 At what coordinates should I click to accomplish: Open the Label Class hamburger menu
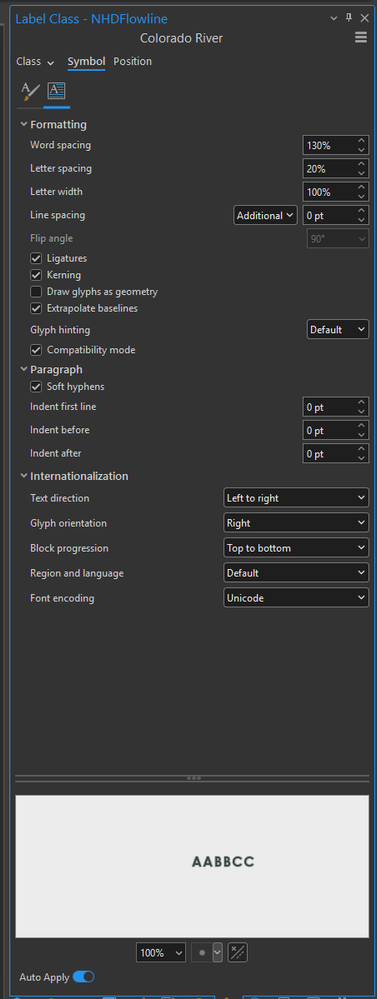coord(361,38)
